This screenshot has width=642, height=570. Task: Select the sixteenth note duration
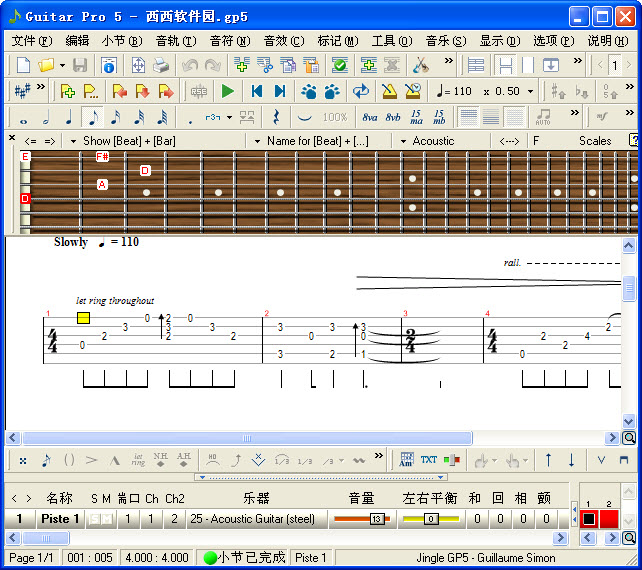click(x=115, y=118)
